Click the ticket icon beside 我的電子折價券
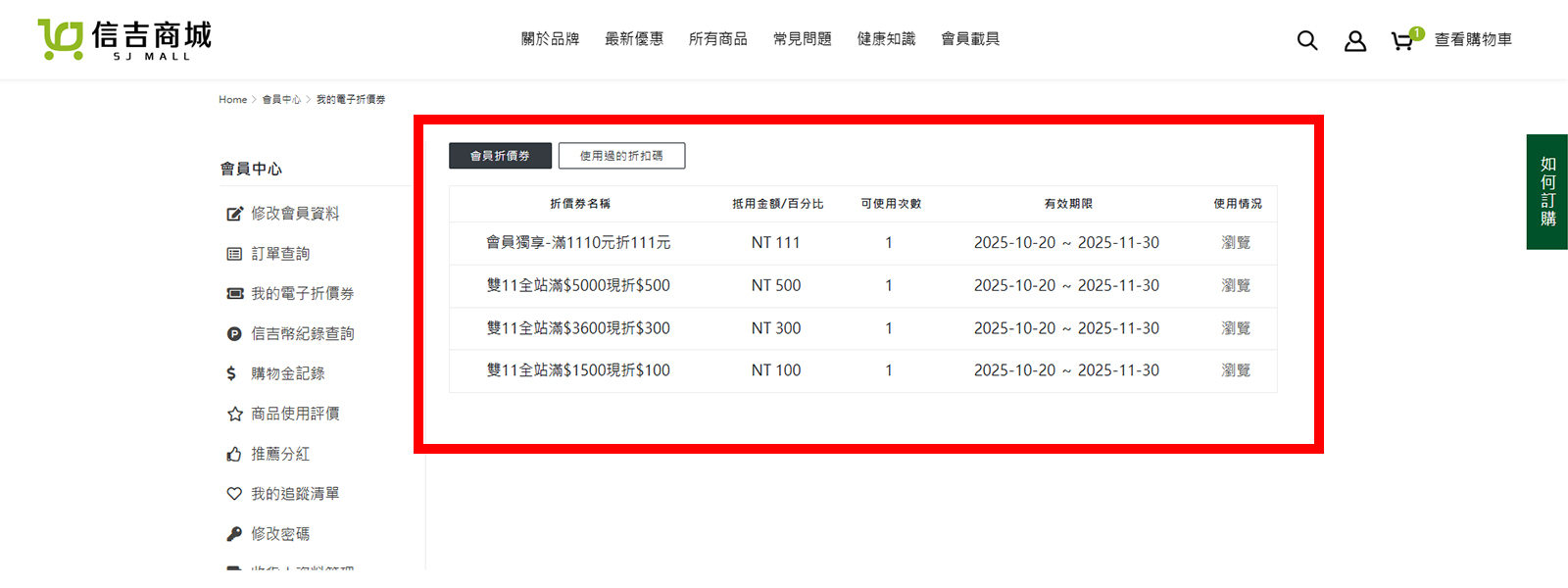1568x588 pixels. pos(234,293)
